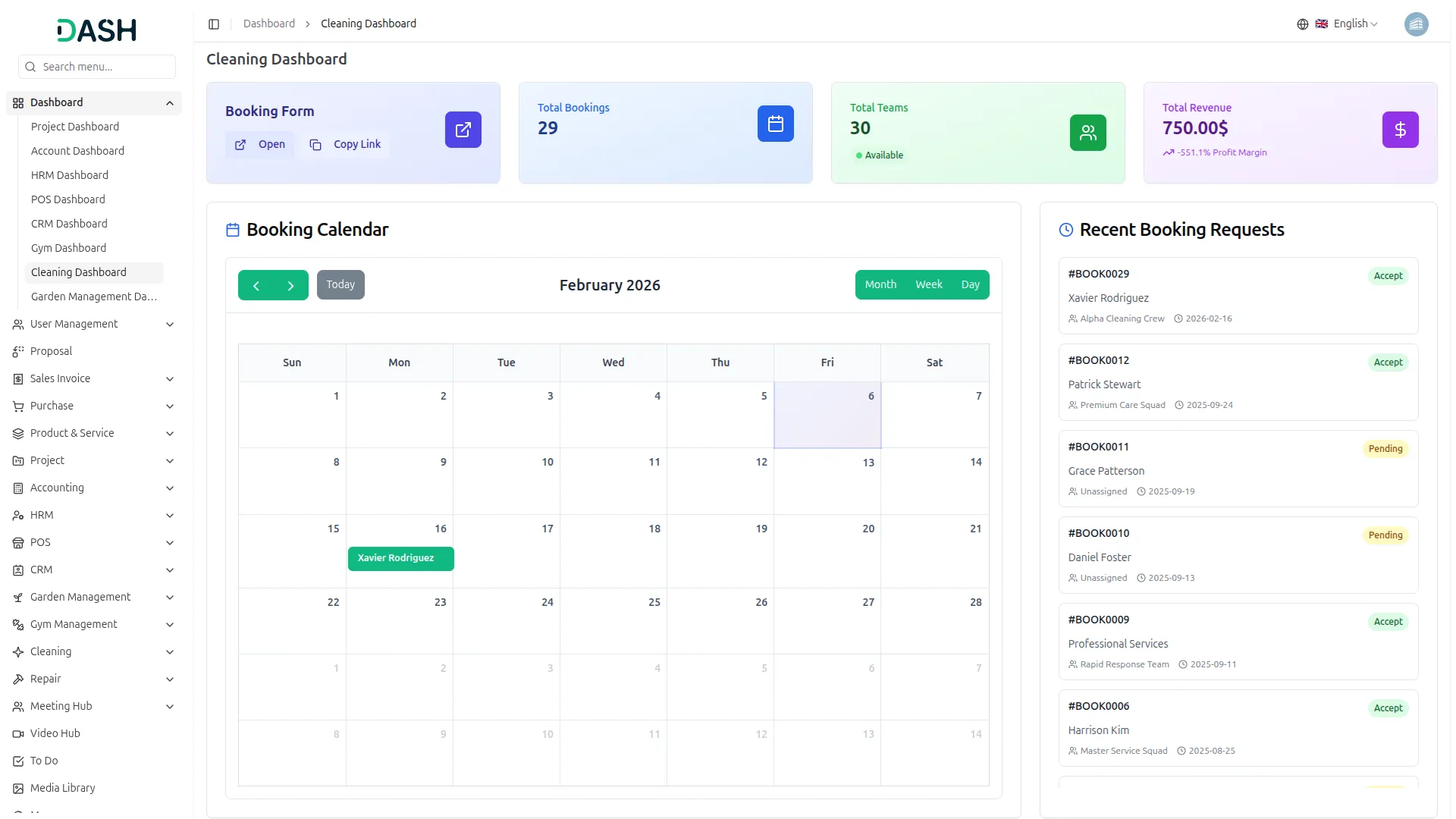1456x819 pixels.
Task: Switch calendar to Month view
Action: point(880,285)
